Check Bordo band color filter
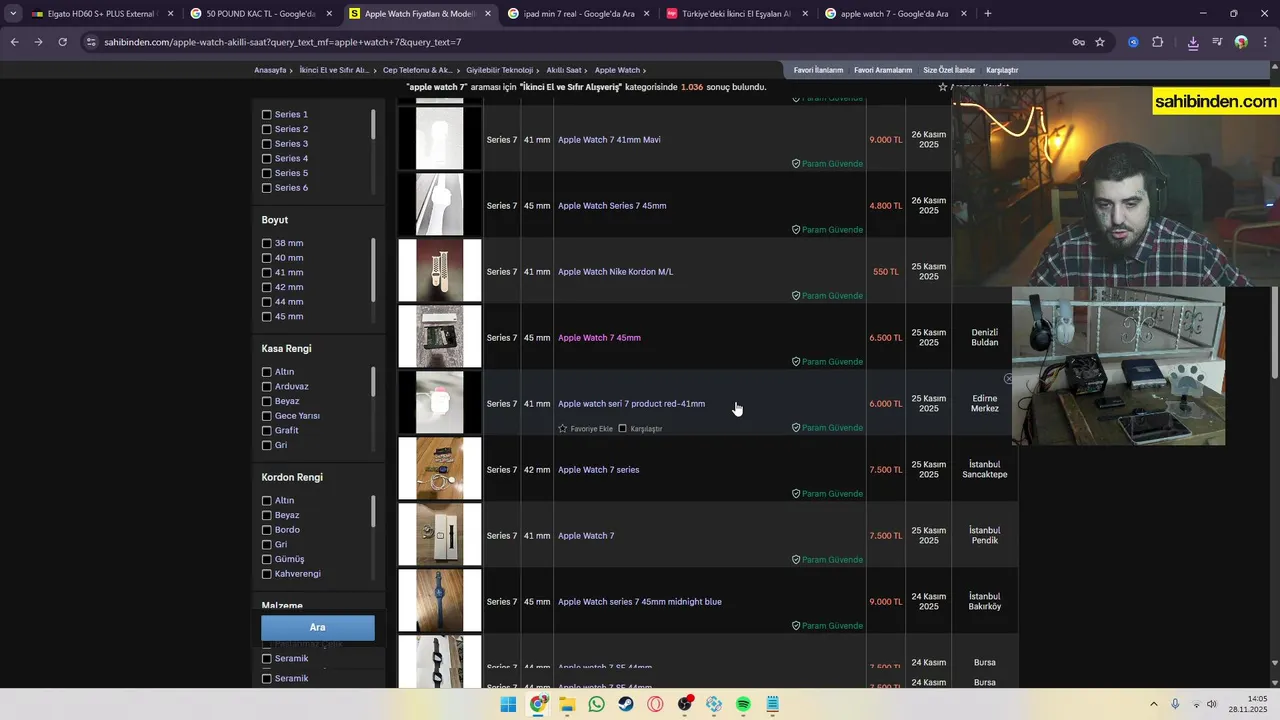Image resolution: width=1280 pixels, height=720 pixels. pos(267,530)
